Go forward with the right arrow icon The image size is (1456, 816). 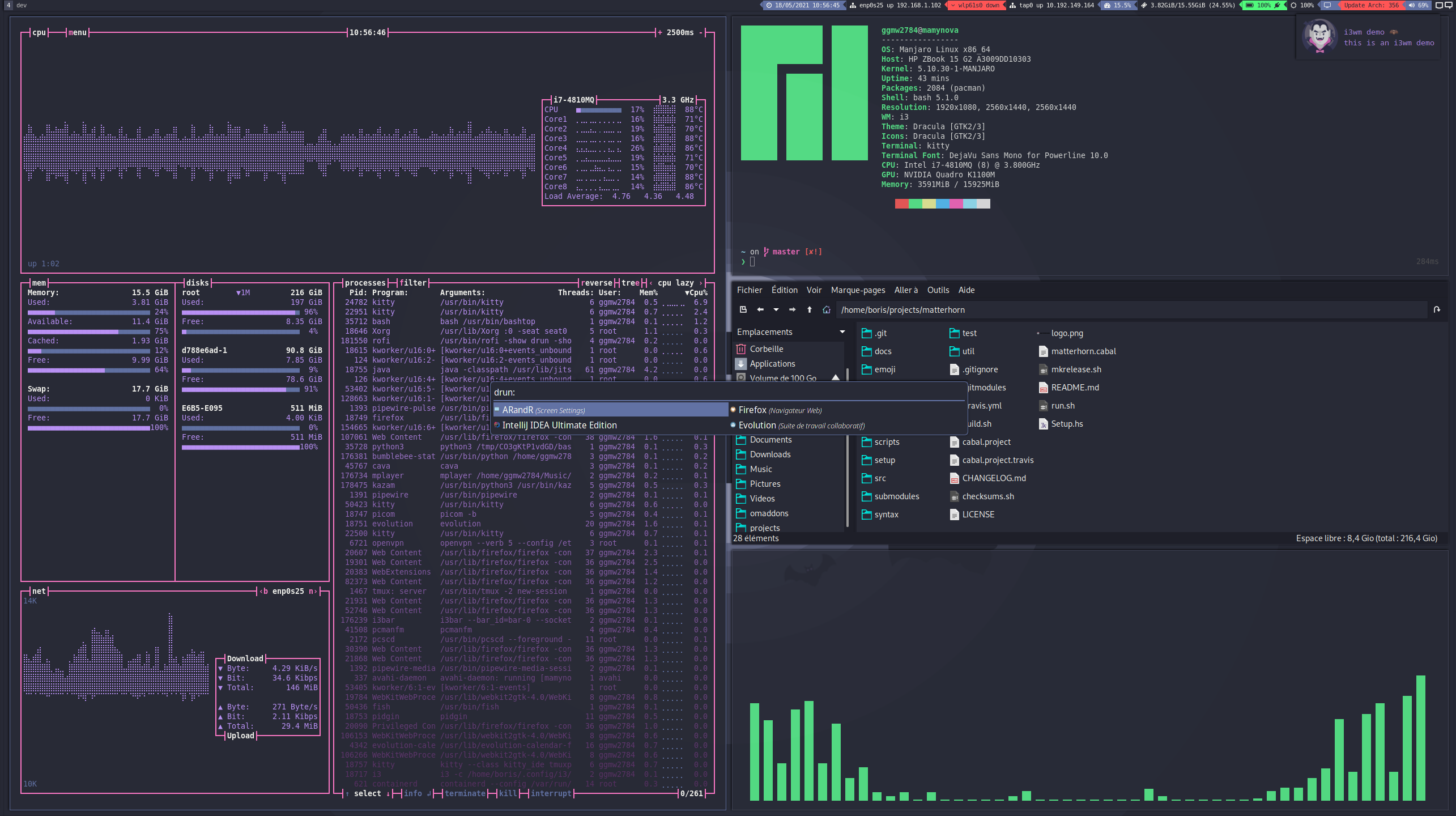(792, 309)
